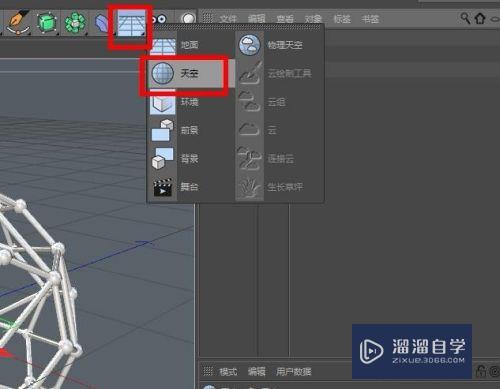Open the 对象 menu
The height and width of the screenshot is (389, 500).
pyautogui.click(x=313, y=19)
